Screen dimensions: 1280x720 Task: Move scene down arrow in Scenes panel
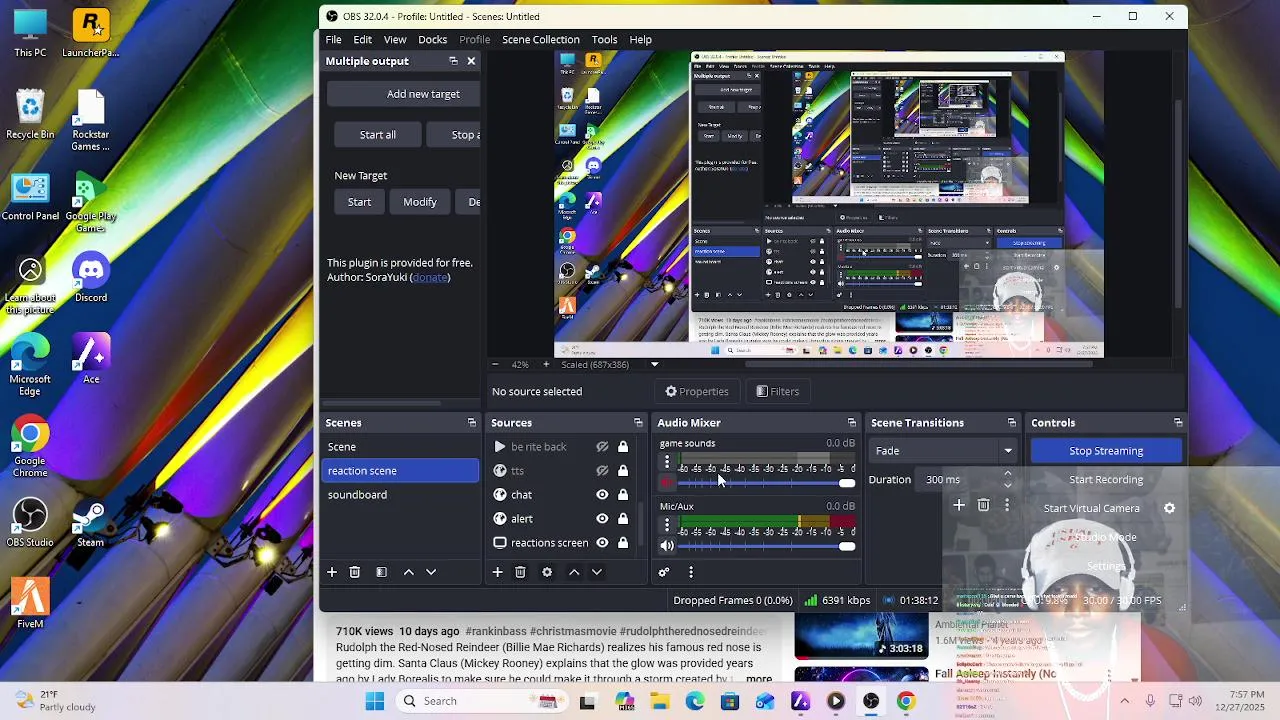(431, 572)
